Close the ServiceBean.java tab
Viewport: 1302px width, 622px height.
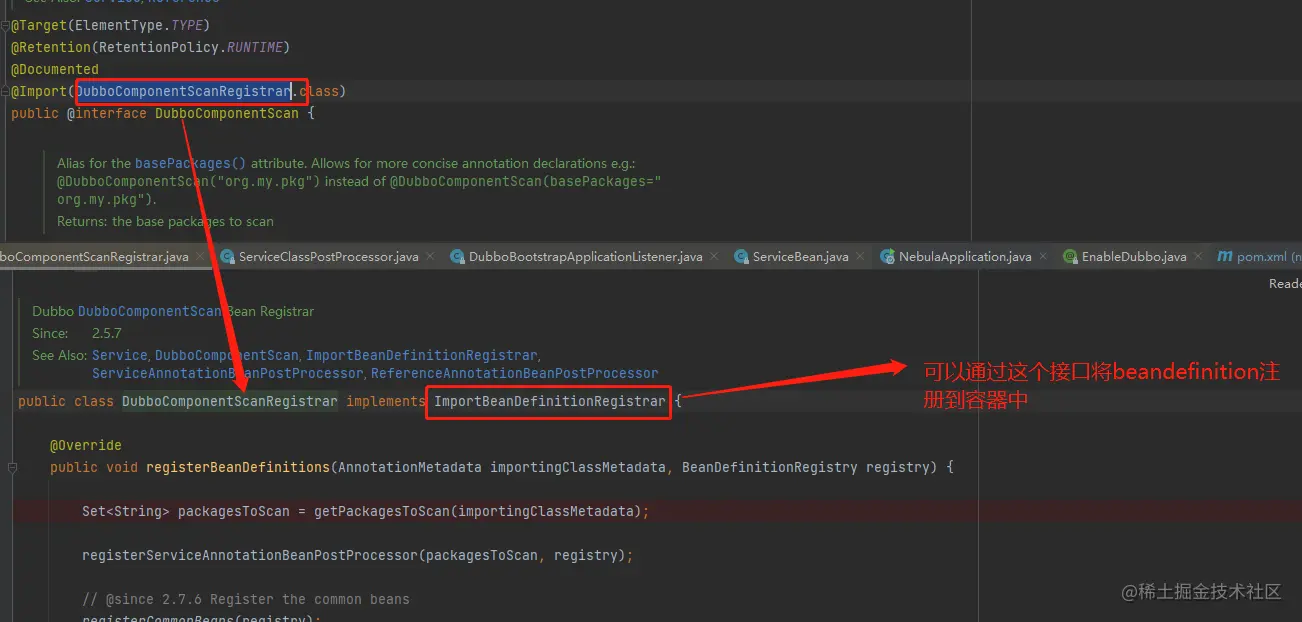pos(860,257)
